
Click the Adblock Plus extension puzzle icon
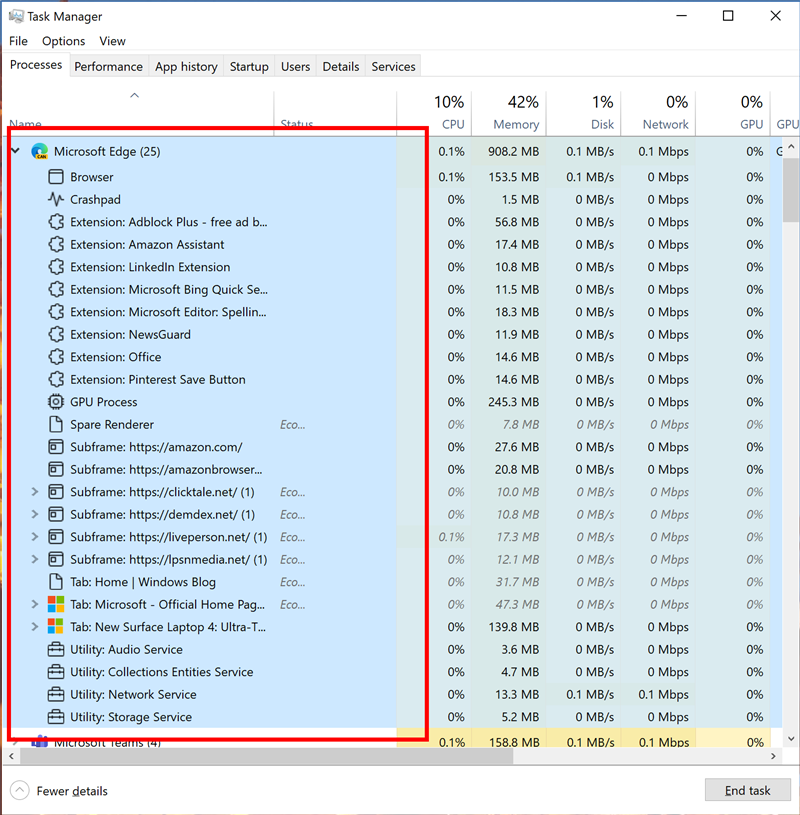(x=56, y=222)
